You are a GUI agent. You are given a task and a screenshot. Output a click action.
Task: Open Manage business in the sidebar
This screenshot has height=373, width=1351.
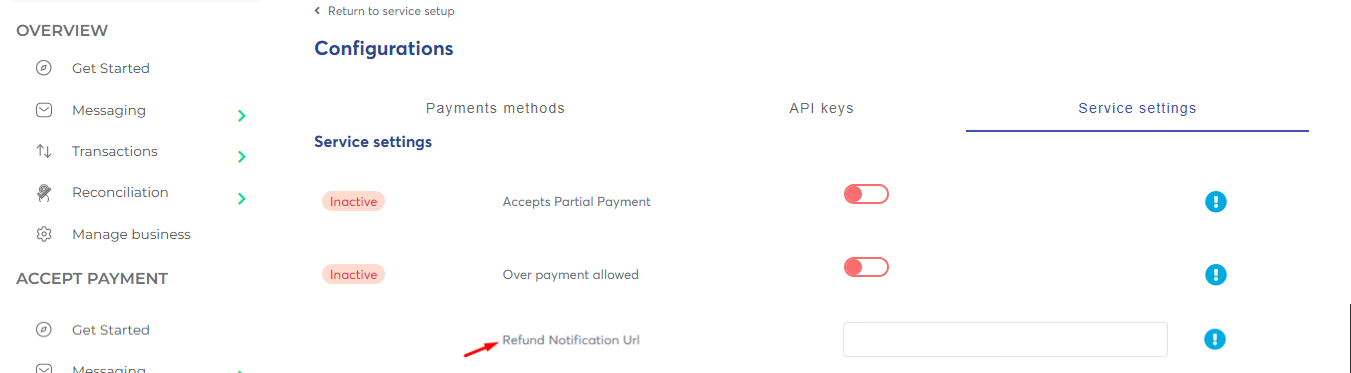[x=131, y=234]
